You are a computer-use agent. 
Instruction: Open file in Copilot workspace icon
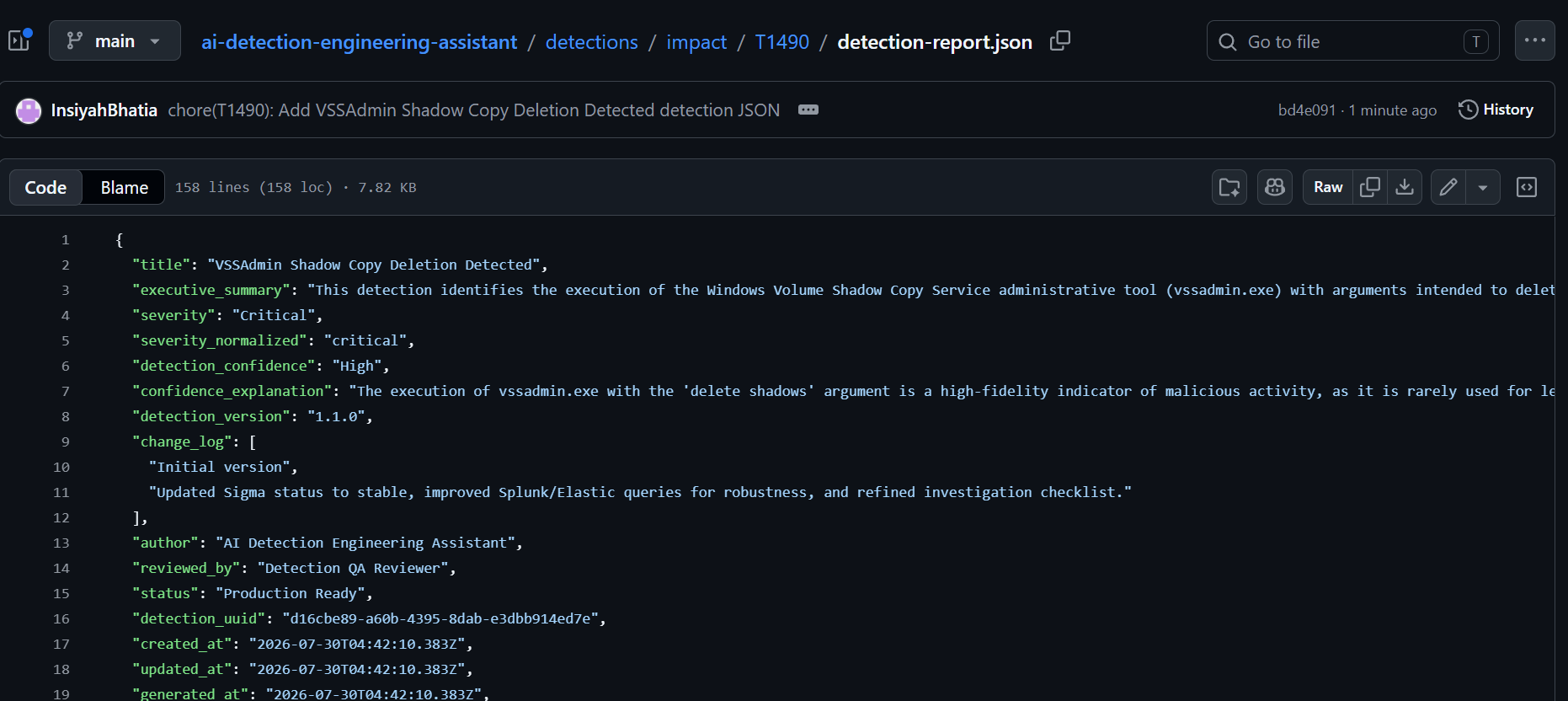pyautogui.click(x=1229, y=187)
